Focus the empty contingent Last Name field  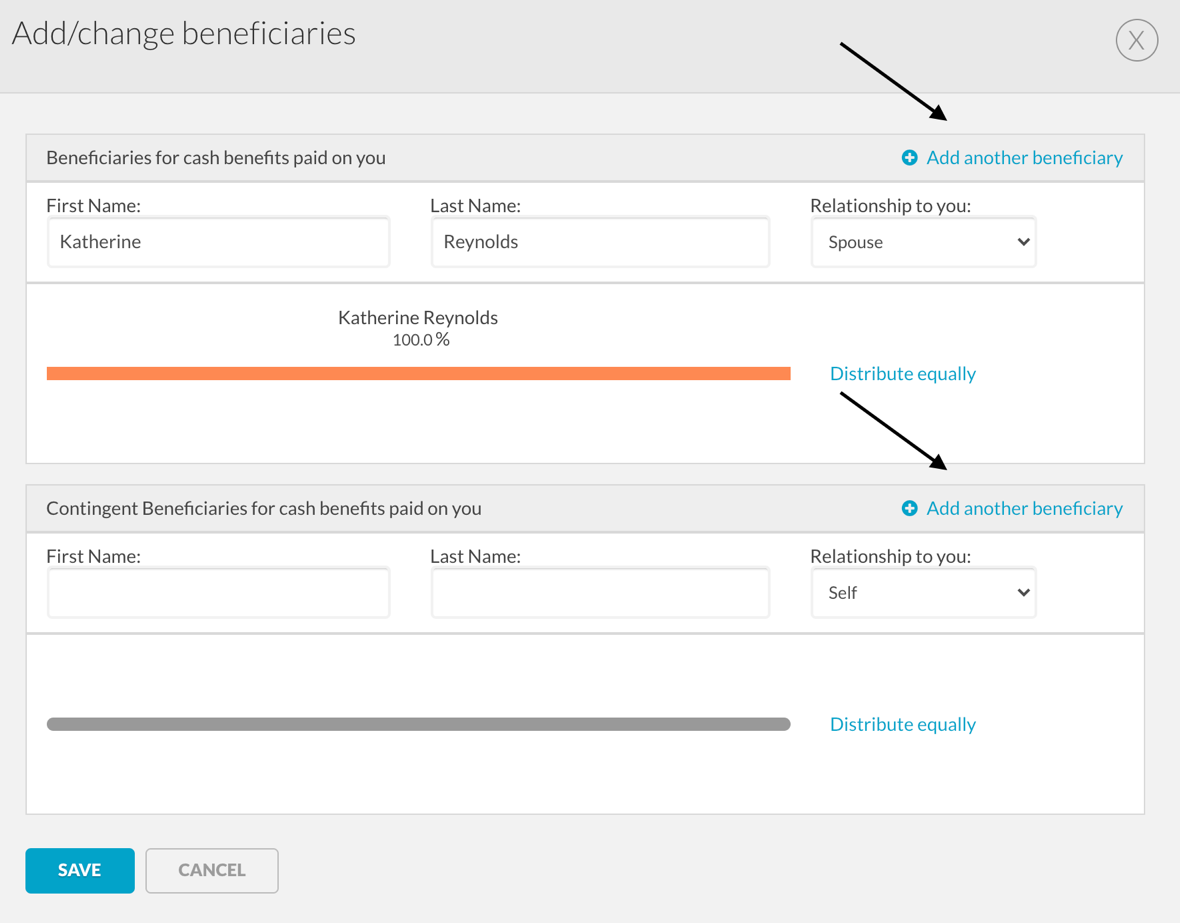click(x=600, y=593)
